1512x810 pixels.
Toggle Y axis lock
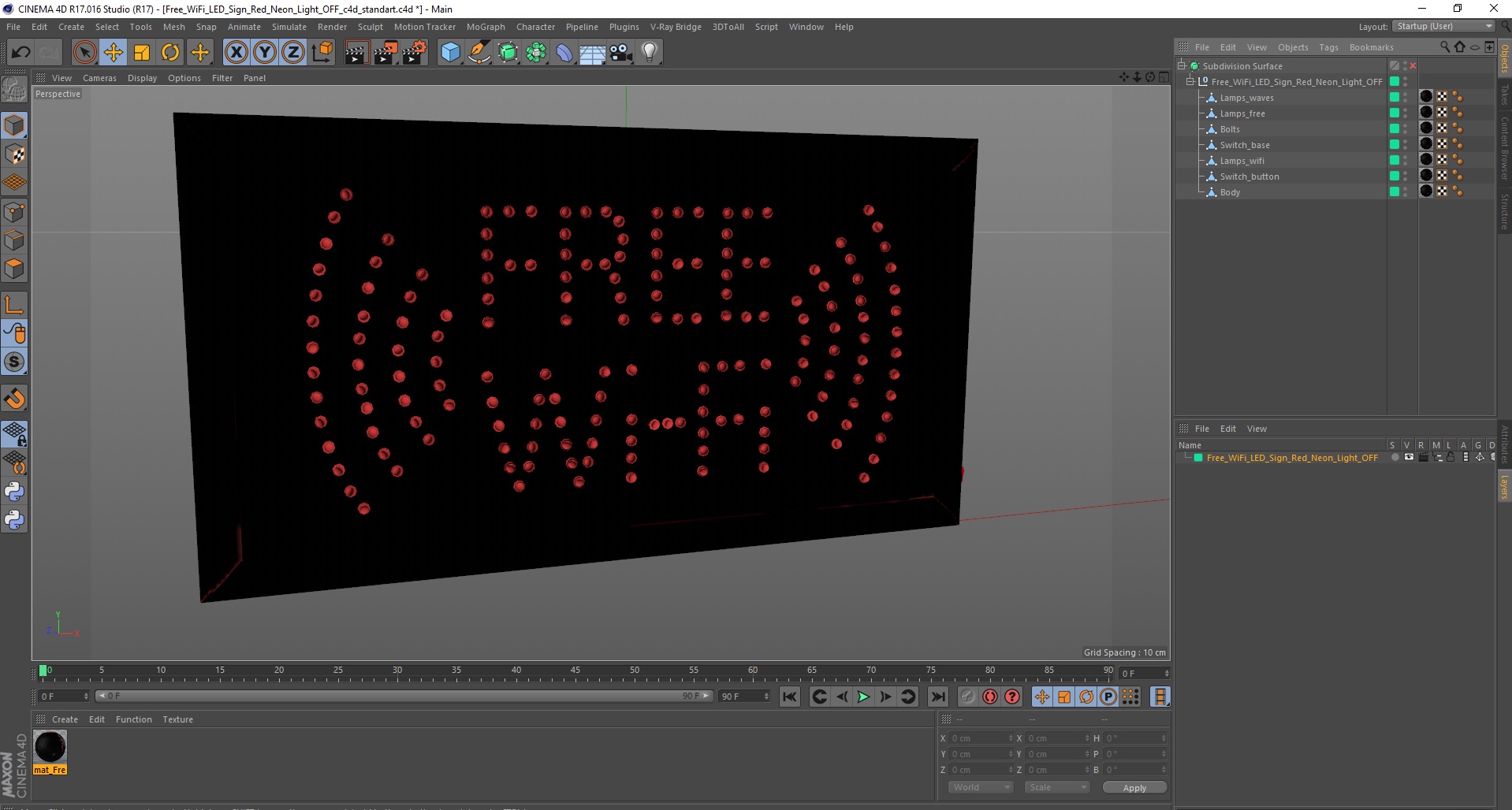pos(265,53)
